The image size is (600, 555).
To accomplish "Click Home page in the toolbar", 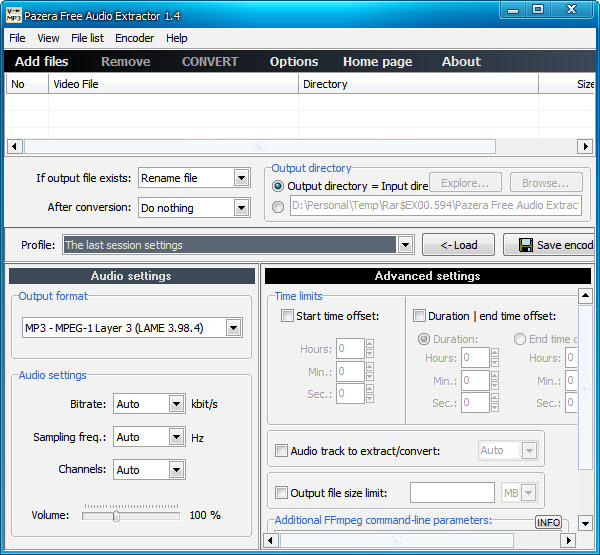I will click(378, 62).
